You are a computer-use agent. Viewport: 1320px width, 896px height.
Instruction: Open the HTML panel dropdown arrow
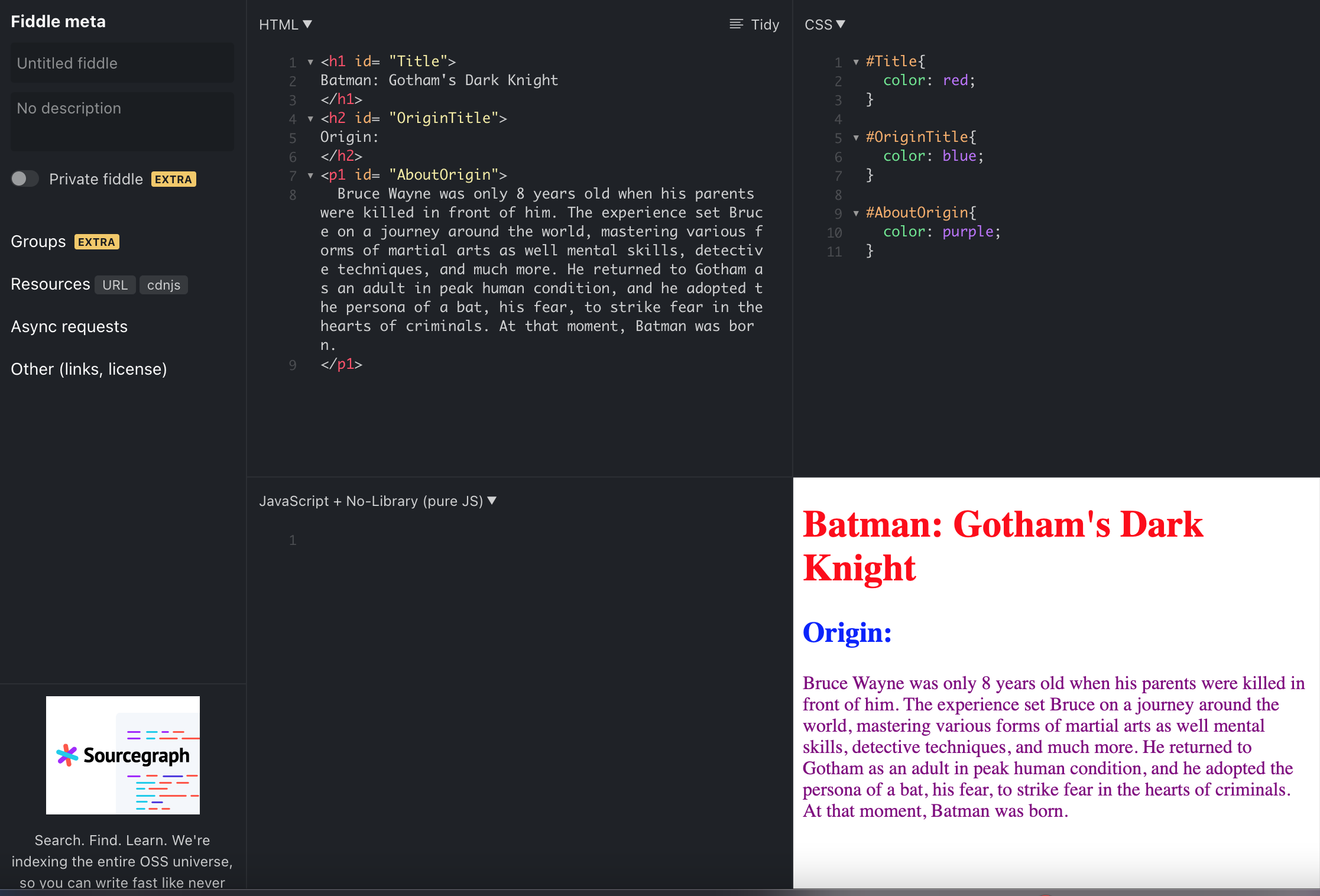pyautogui.click(x=307, y=24)
